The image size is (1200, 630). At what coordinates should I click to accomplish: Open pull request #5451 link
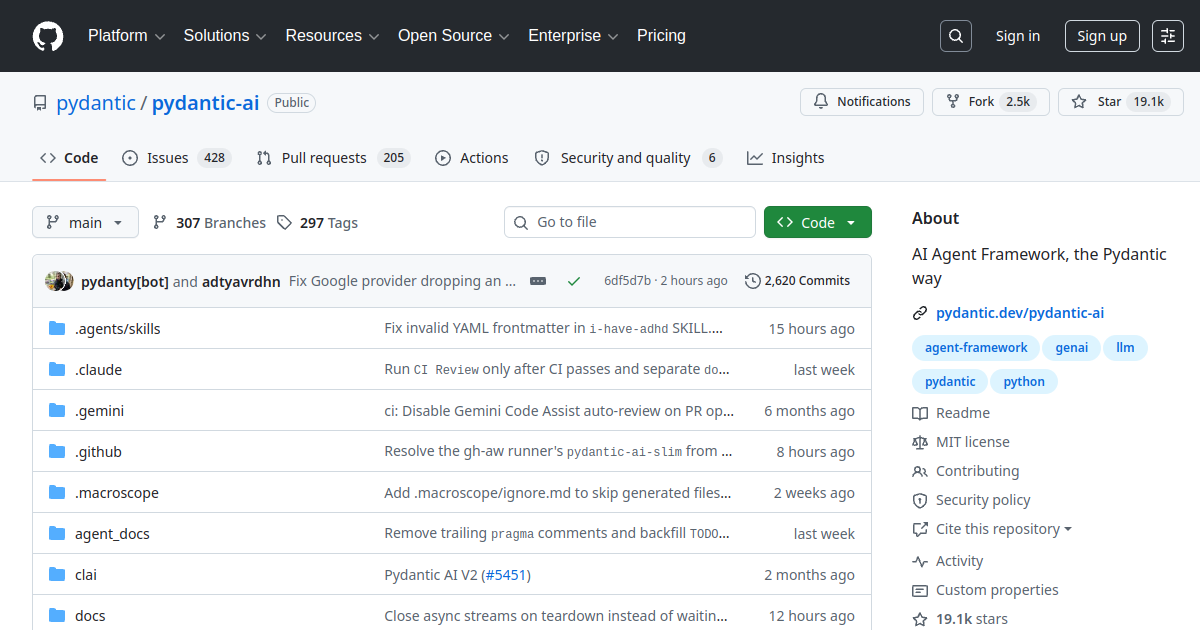click(506, 575)
